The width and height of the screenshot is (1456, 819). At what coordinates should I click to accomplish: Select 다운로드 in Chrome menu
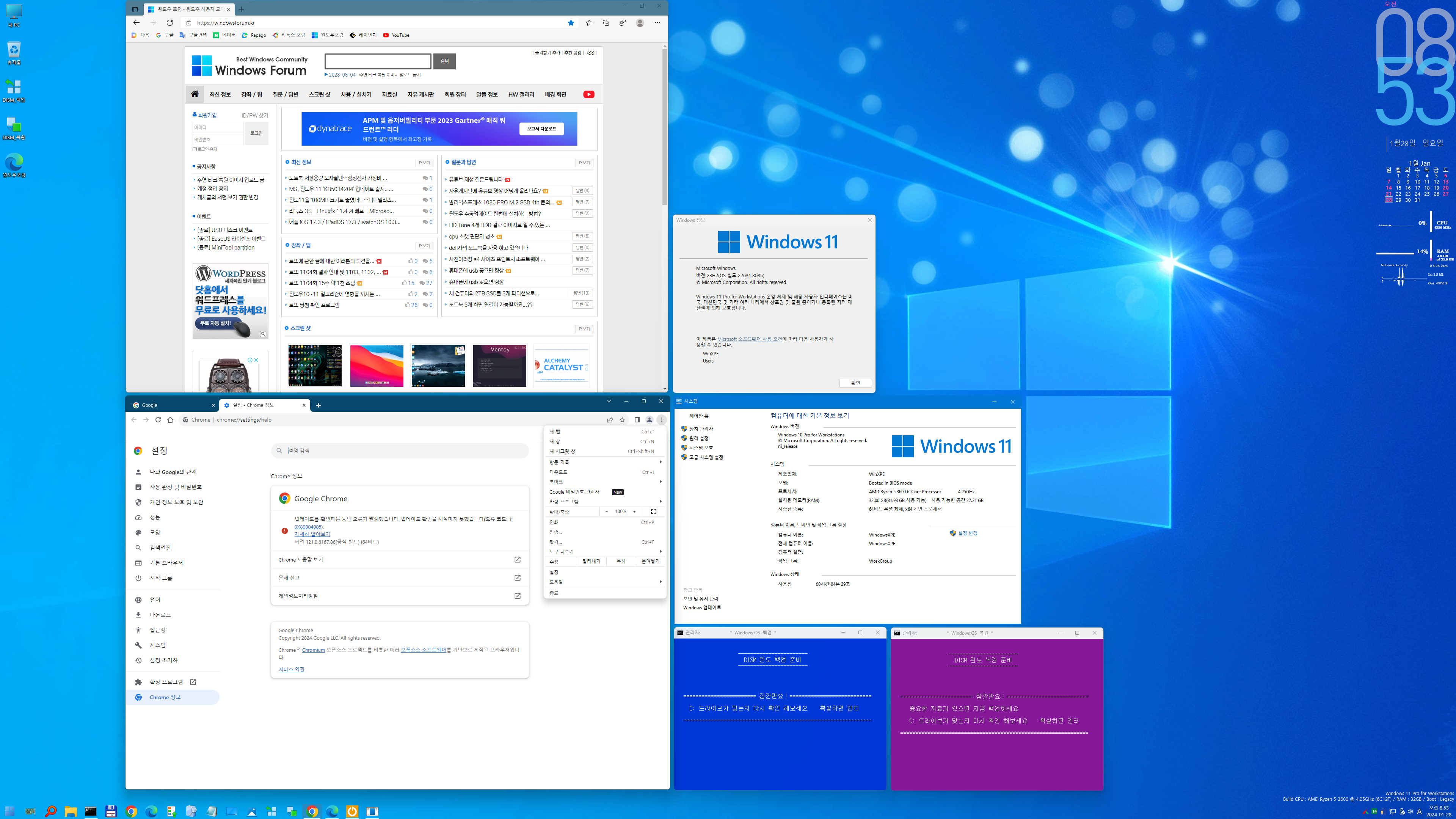click(605, 472)
